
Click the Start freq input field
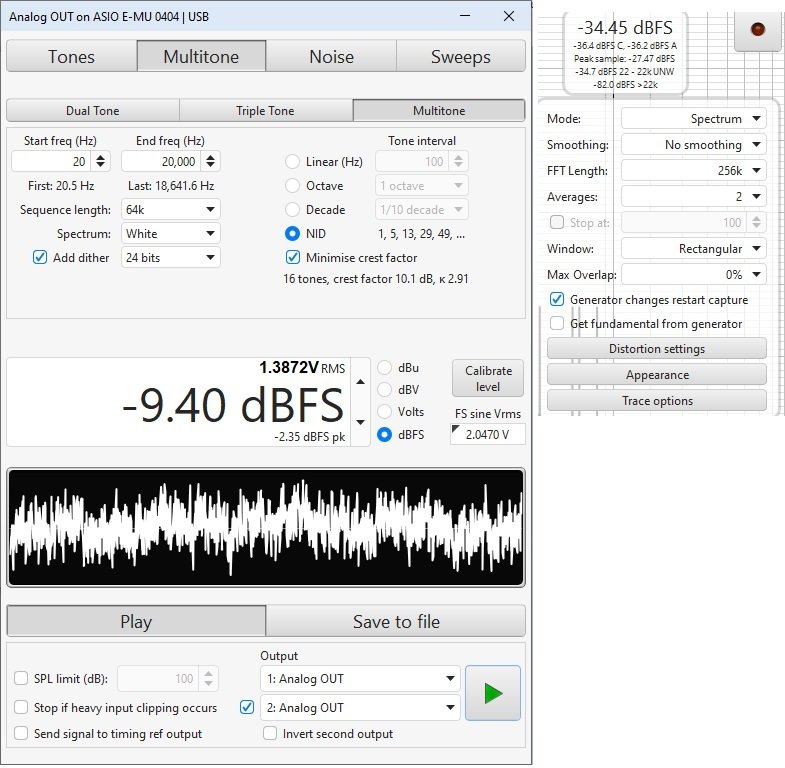pyautogui.click(x=52, y=161)
